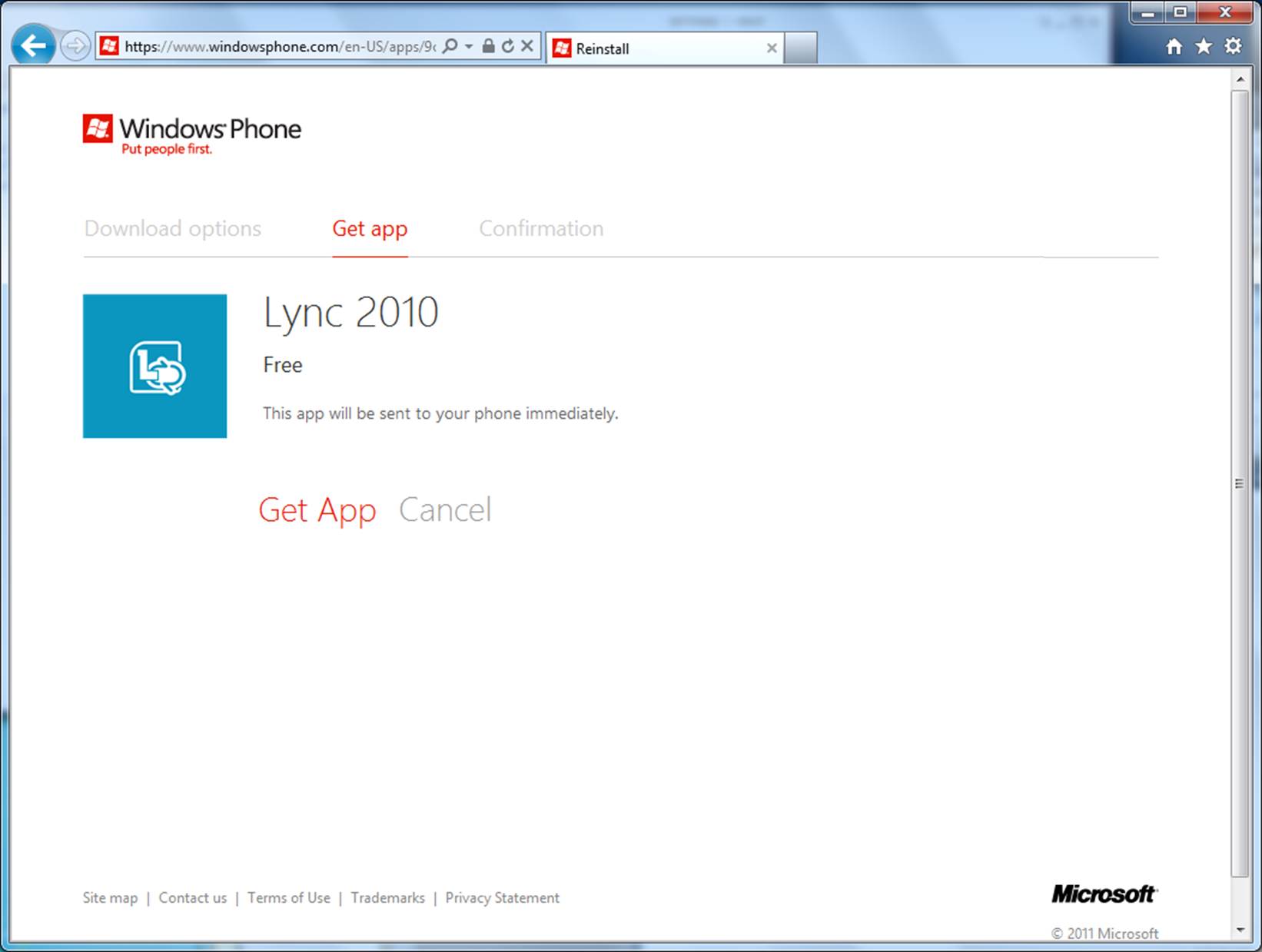Open the Site map footer link
Screen dimensions: 1262x952
[x=110, y=897]
